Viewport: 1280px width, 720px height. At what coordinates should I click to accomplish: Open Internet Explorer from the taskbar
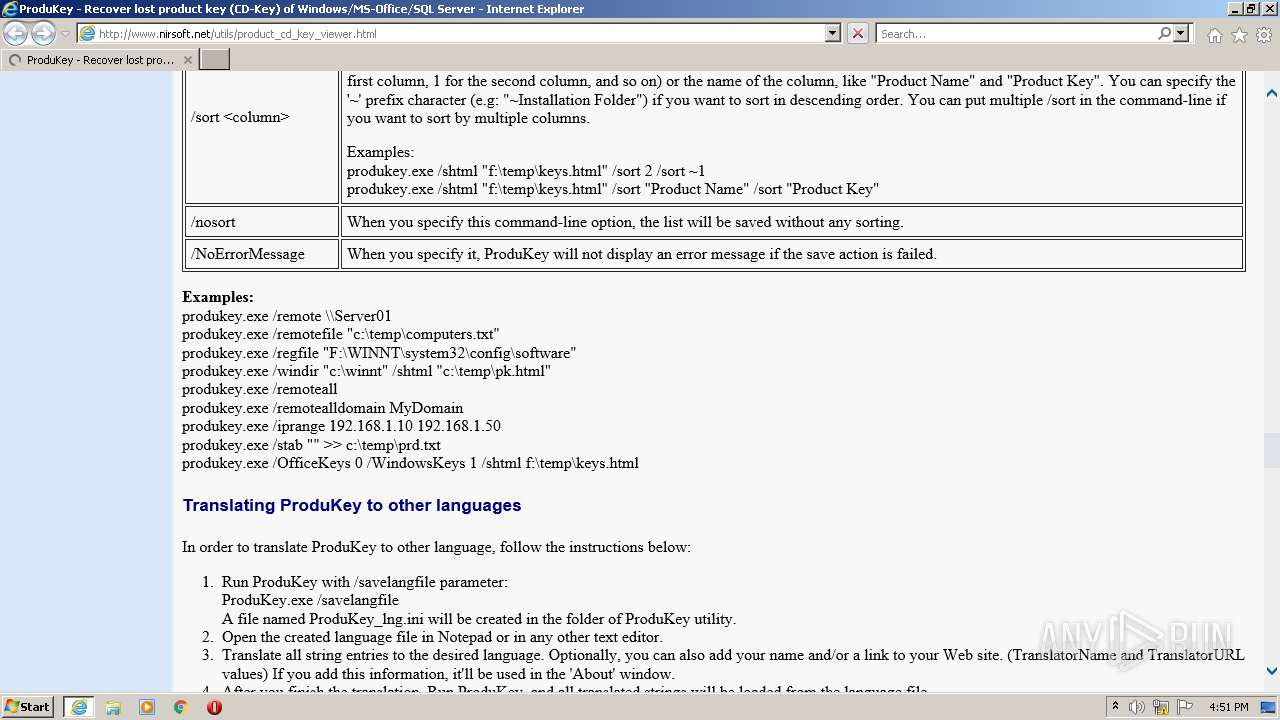pyautogui.click(x=78, y=707)
